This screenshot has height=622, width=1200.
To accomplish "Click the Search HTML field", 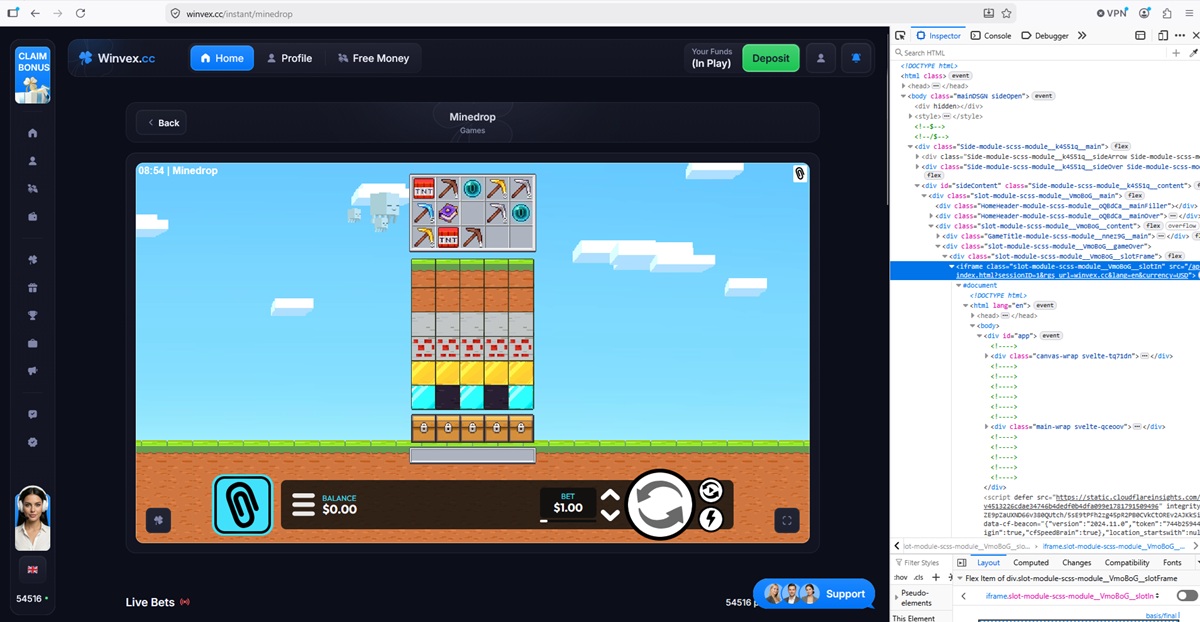I will [x=1030, y=52].
